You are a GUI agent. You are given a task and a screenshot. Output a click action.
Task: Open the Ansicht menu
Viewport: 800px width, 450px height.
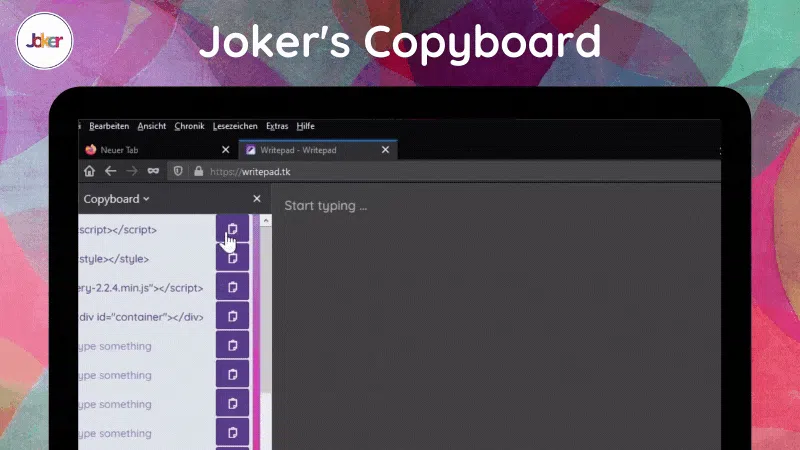click(x=152, y=126)
